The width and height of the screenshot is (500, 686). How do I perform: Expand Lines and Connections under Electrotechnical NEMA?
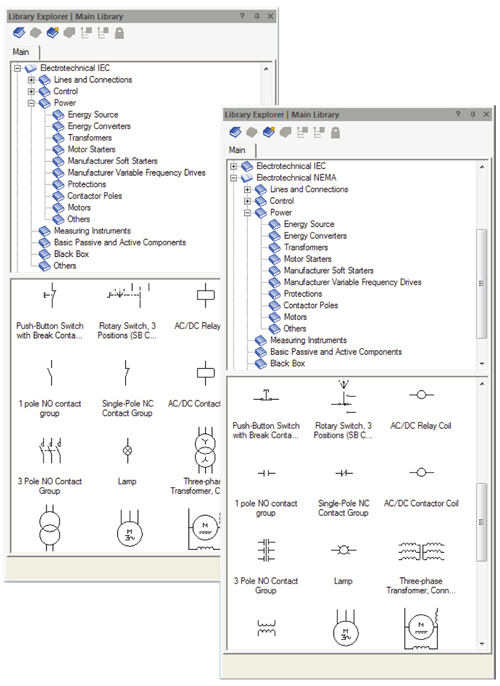click(x=247, y=189)
